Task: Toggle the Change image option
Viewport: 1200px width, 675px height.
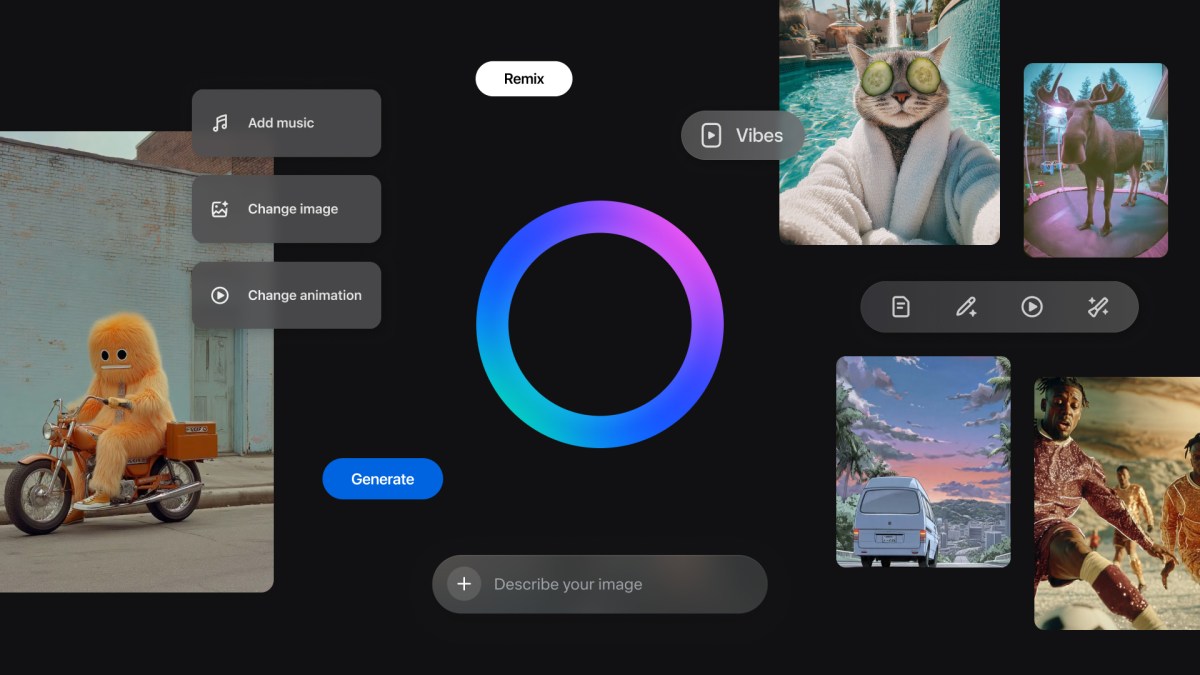Action: [286, 208]
